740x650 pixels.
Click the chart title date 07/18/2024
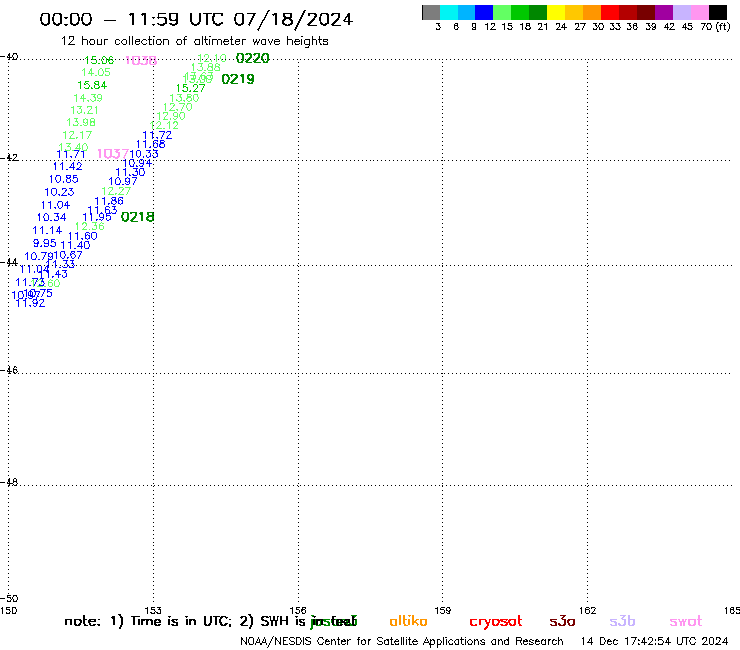tap(293, 19)
